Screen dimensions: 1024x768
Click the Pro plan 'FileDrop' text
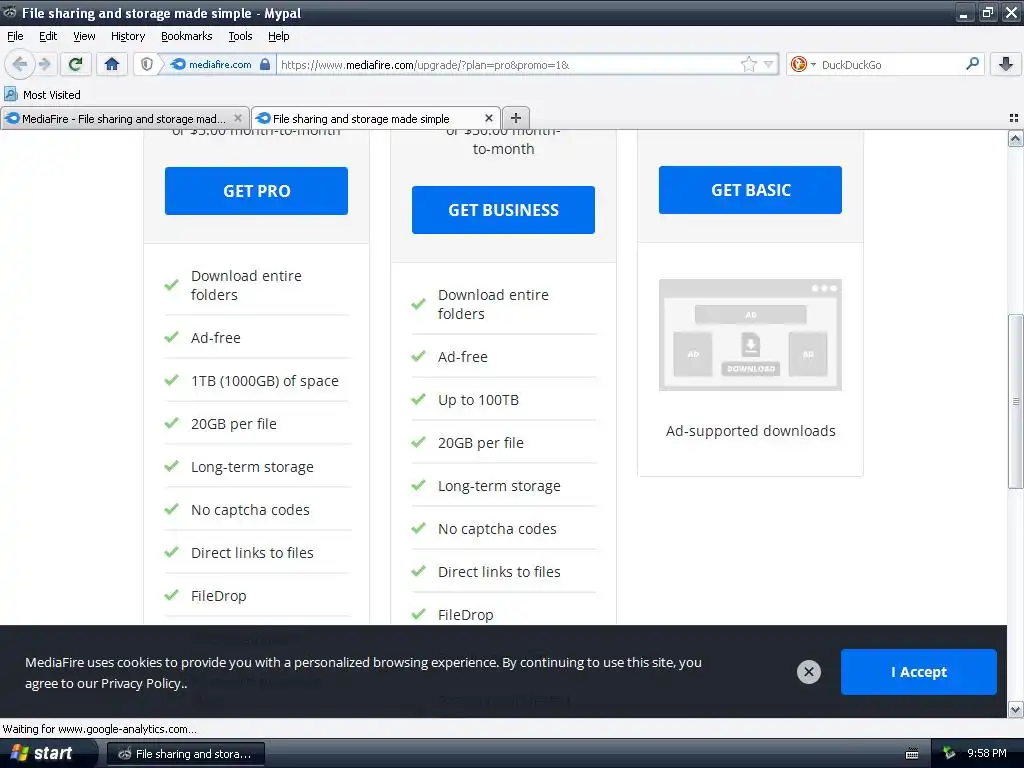point(218,596)
